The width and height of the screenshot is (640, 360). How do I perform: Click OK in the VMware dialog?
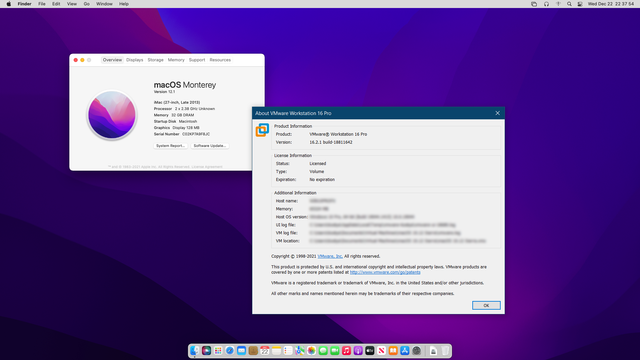486,305
